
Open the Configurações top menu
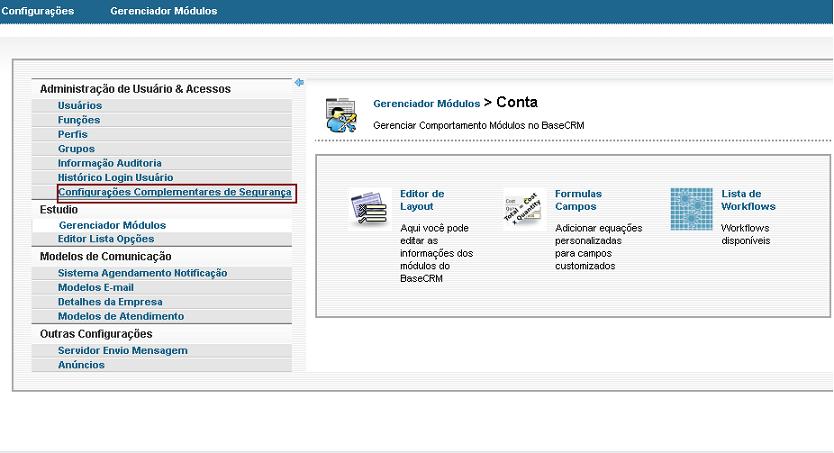(x=38, y=11)
